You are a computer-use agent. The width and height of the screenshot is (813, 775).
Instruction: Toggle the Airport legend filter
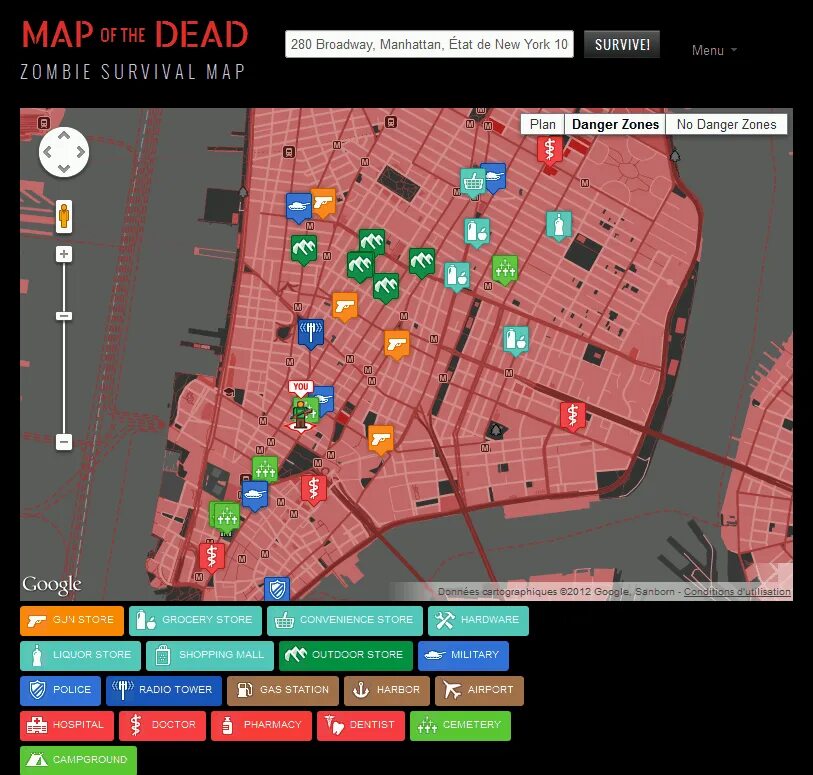coord(479,691)
